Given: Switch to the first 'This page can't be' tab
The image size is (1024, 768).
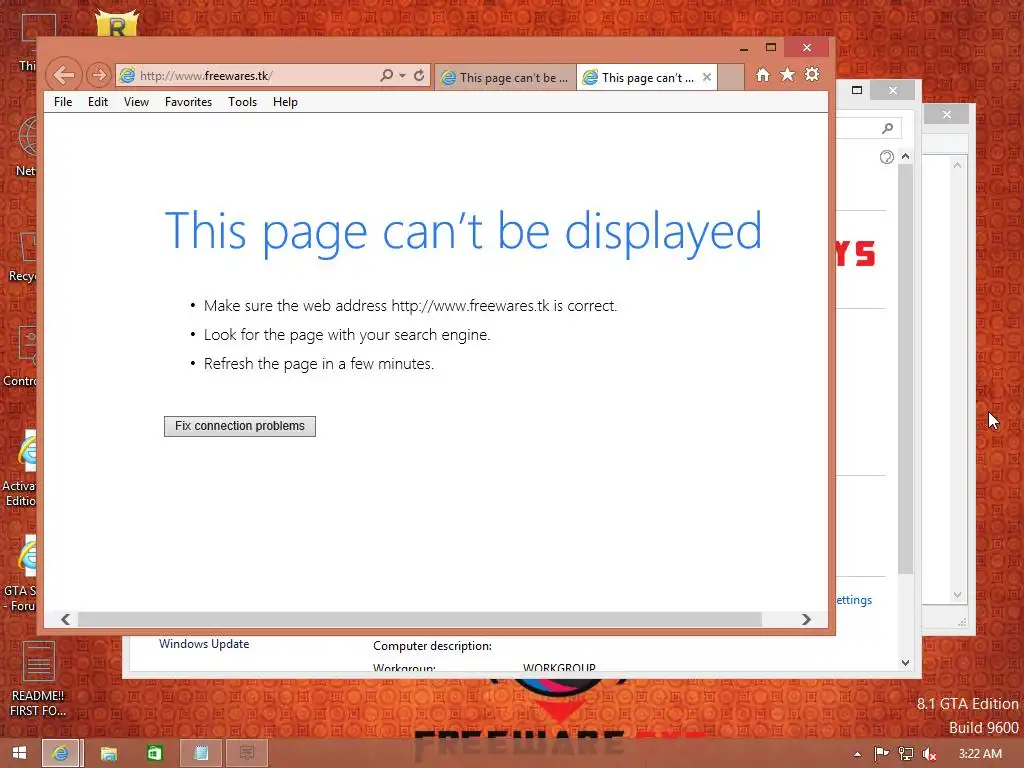Looking at the screenshot, I should [505, 77].
